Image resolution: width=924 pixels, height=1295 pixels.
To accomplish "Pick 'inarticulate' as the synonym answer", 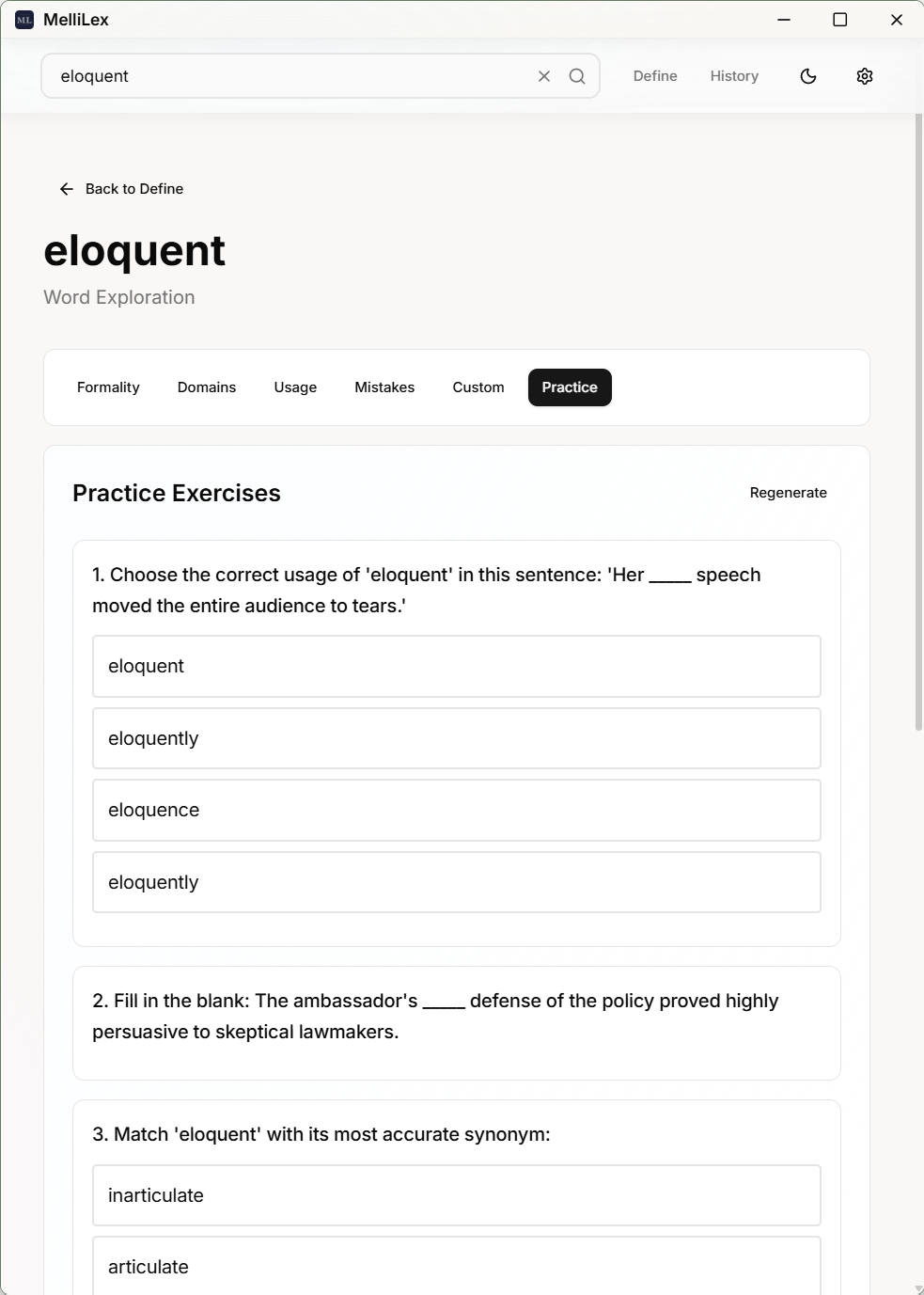I will (x=457, y=1195).
